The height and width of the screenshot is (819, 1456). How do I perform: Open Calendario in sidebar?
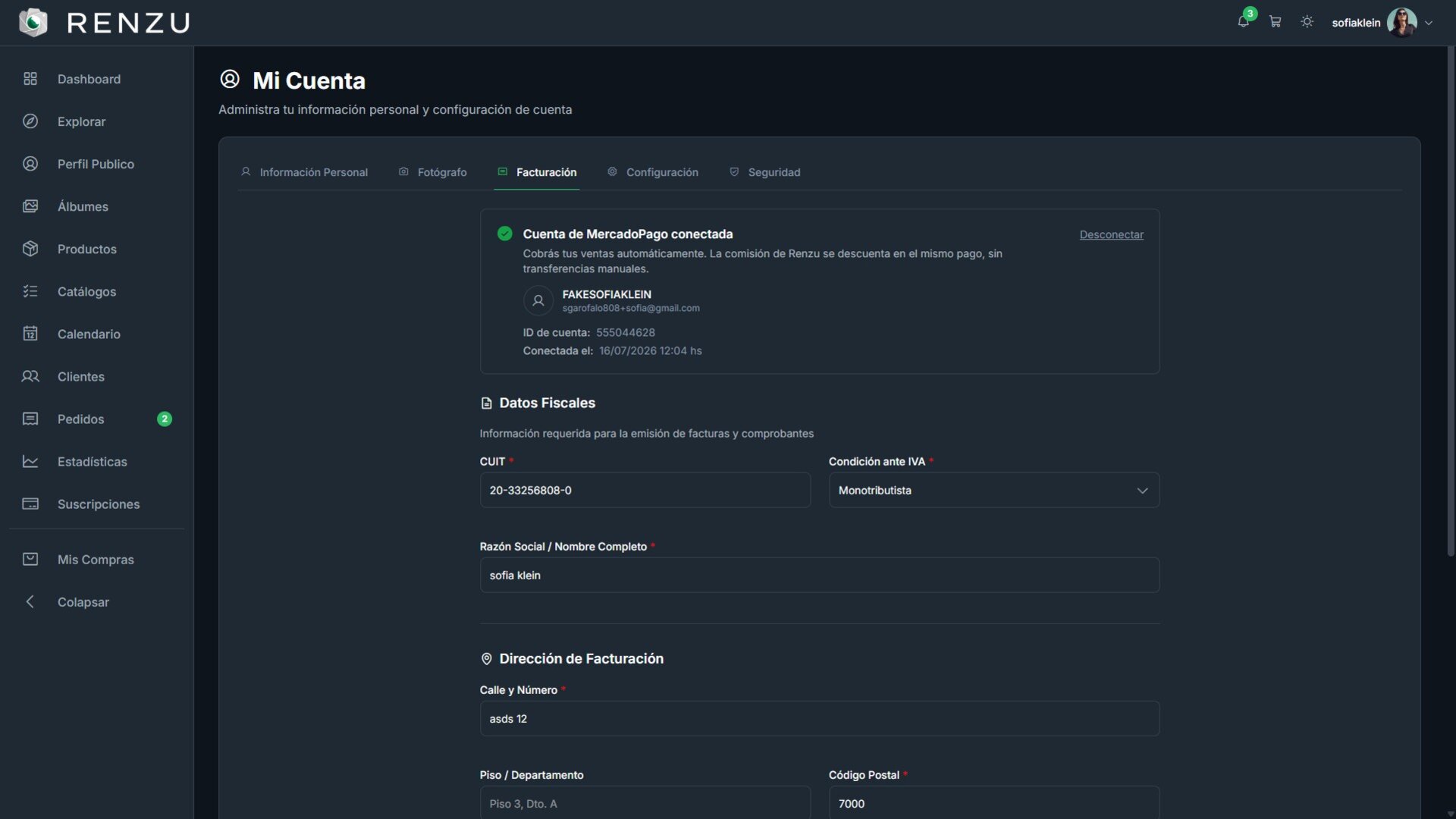pos(97,334)
